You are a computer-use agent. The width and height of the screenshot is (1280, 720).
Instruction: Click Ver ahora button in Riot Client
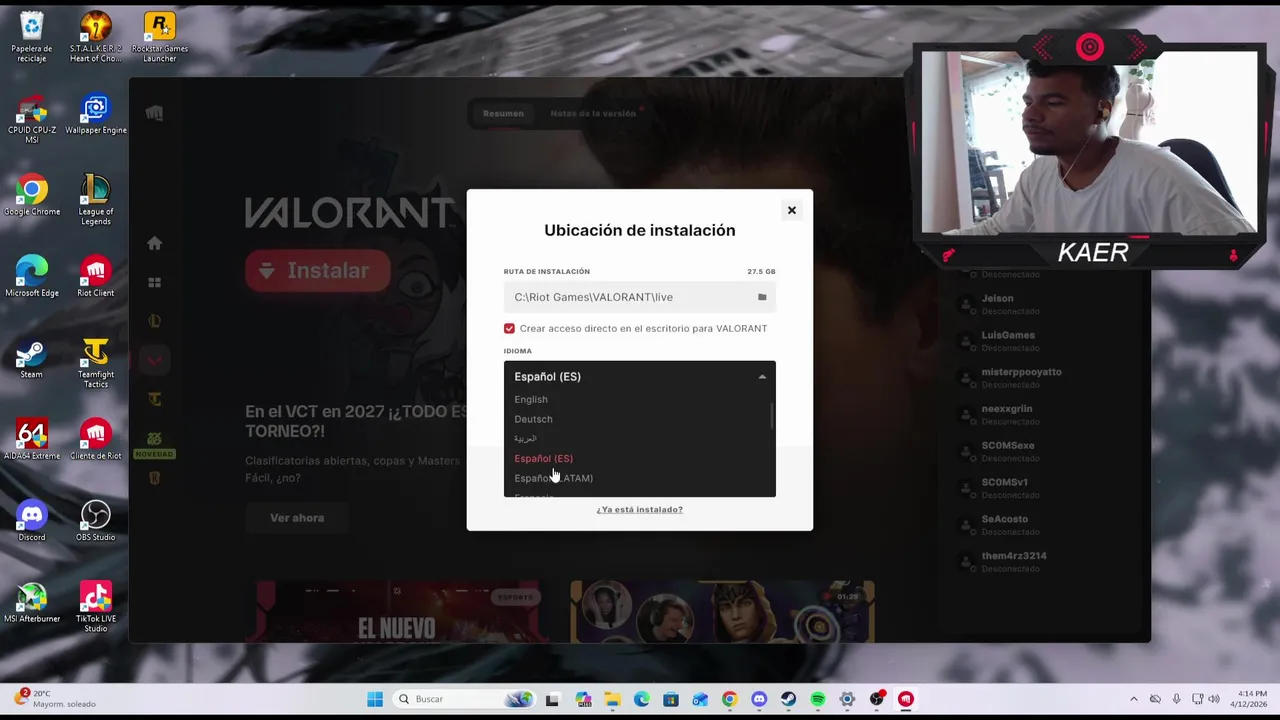click(297, 518)
